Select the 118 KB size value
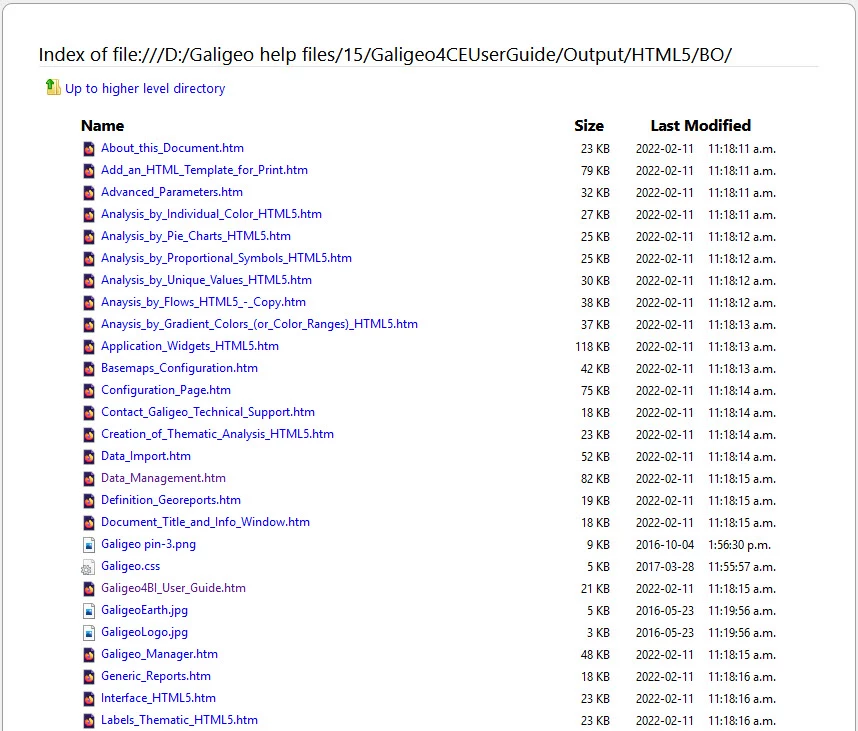 [593, 347]
